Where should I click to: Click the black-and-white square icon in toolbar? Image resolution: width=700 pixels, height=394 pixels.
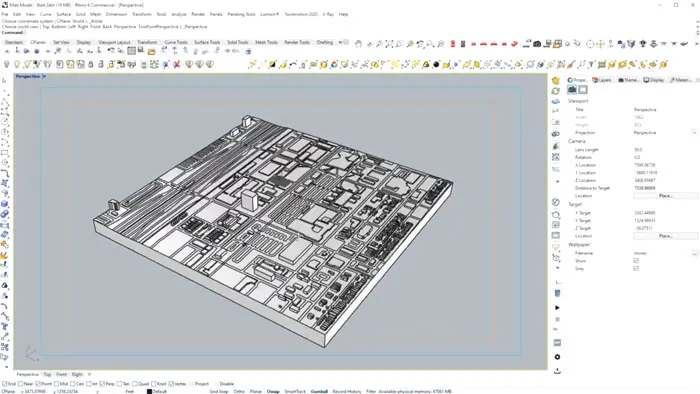pos(272,65)
